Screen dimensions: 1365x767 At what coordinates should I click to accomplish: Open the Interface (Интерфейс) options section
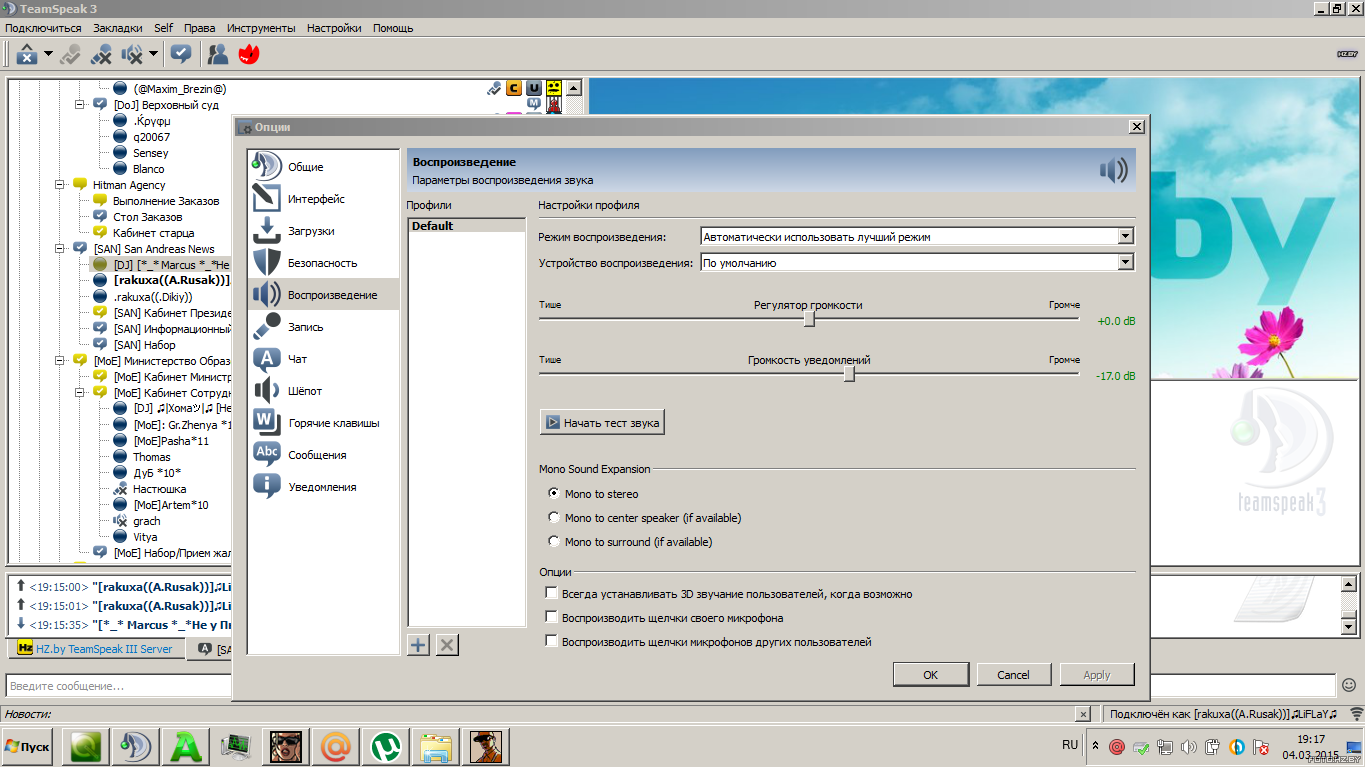(x=323, y=199)
